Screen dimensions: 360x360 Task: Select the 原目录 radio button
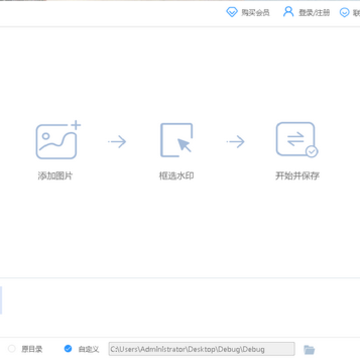point(12,349)
